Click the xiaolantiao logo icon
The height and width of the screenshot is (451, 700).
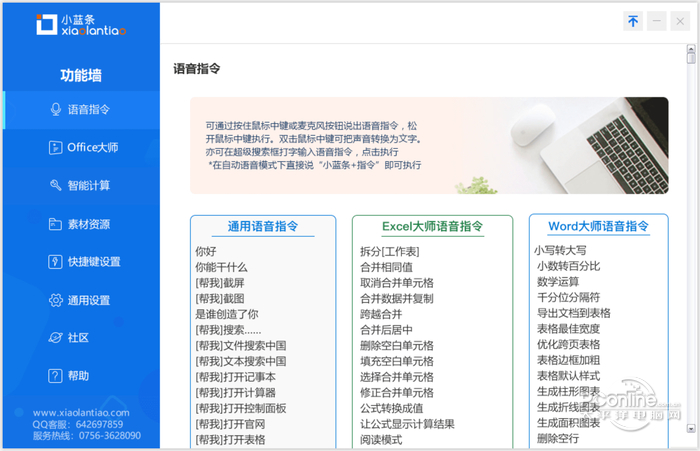(46, 24)
